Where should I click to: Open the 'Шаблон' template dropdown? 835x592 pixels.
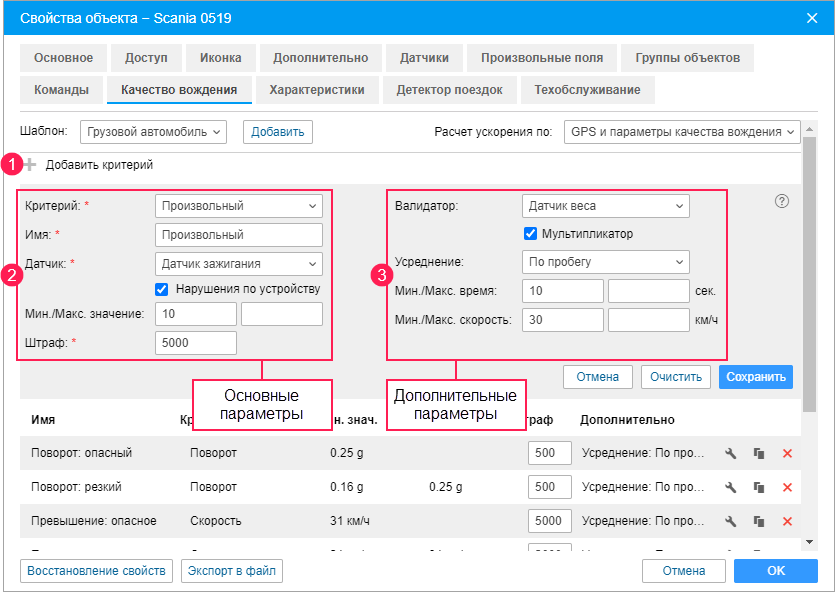(154, 132)
